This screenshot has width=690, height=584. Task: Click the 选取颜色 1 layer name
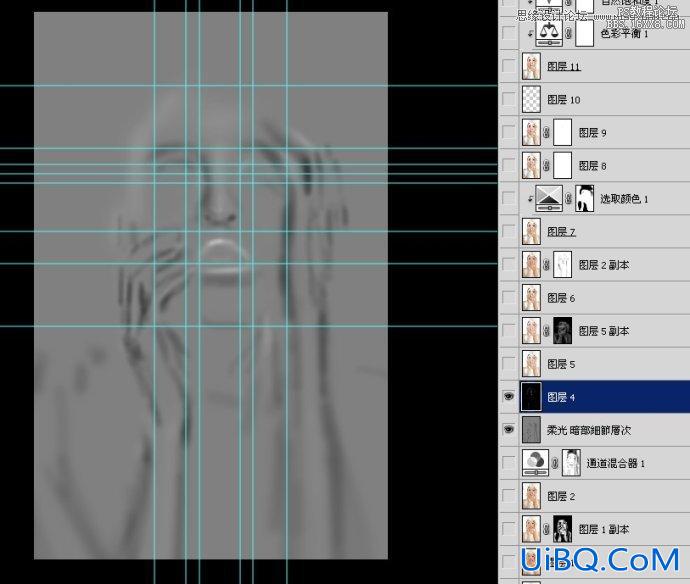624,199
